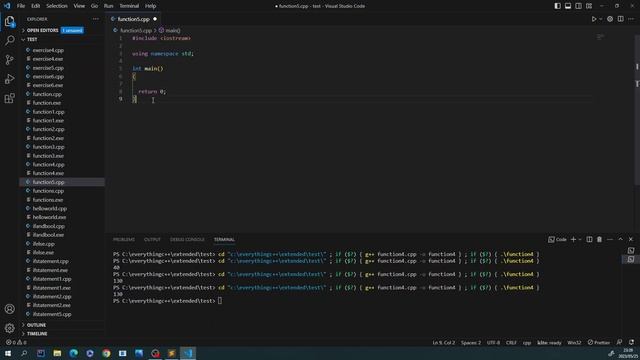Expand the Outline section
Screen dimensions: 640x360
click(36, 325)
